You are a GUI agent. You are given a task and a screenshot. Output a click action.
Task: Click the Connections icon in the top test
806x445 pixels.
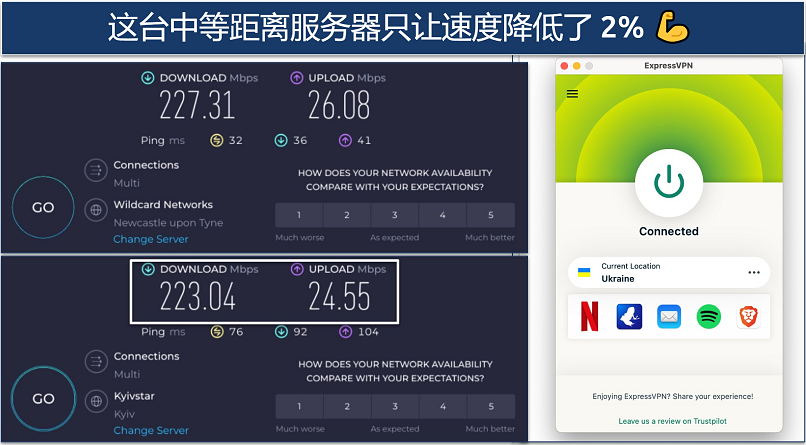pos(96,171)
